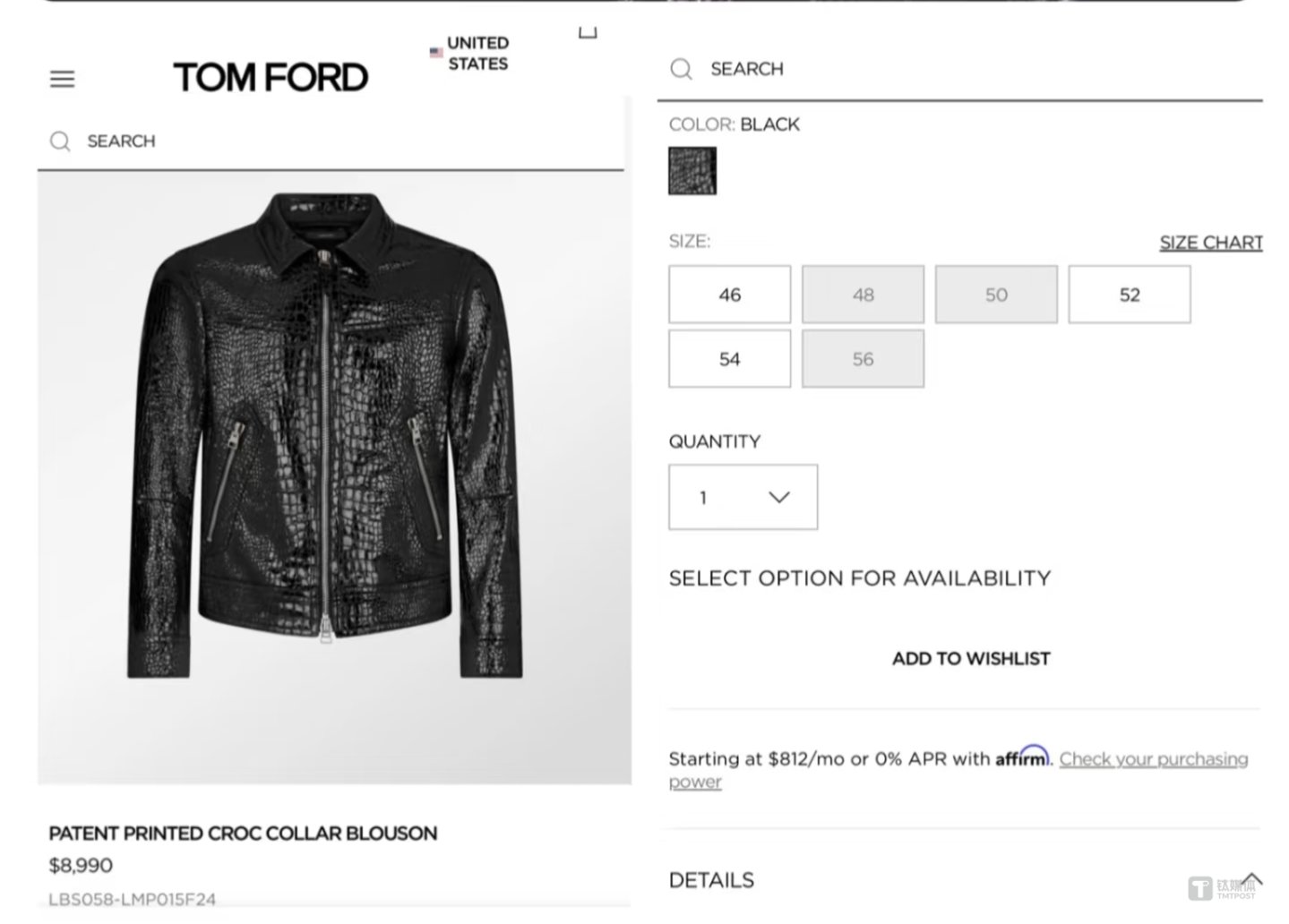Select the black croc color swatch
The height and width of the screenshot is (924, 1289).
coord(692,171)
